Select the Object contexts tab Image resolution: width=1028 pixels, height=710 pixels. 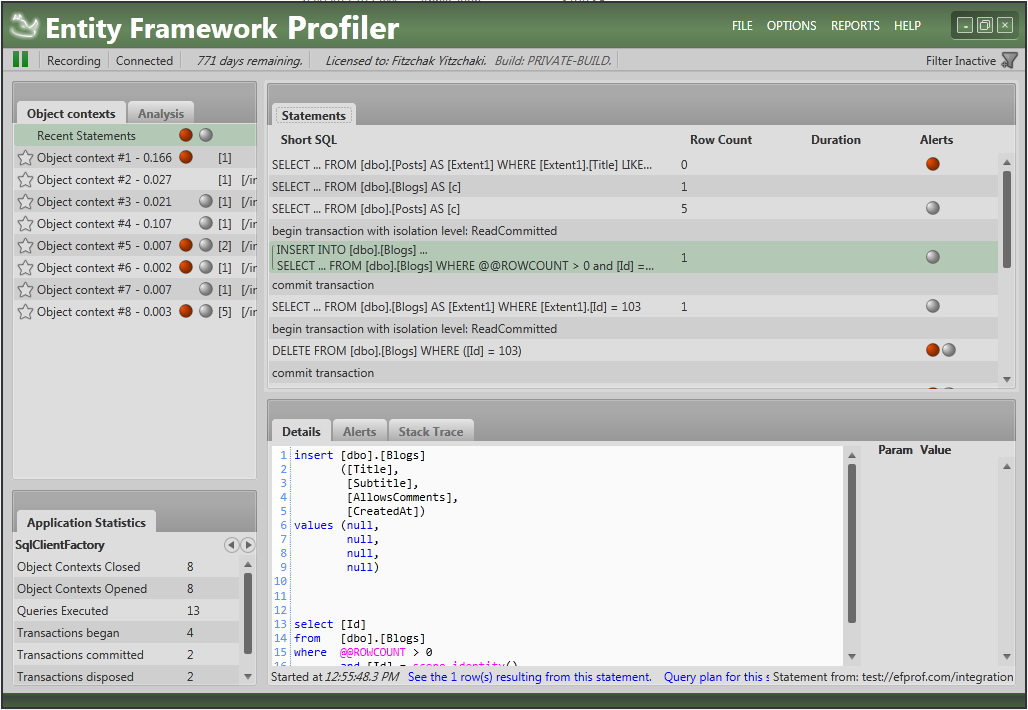[x=71, y=113]
